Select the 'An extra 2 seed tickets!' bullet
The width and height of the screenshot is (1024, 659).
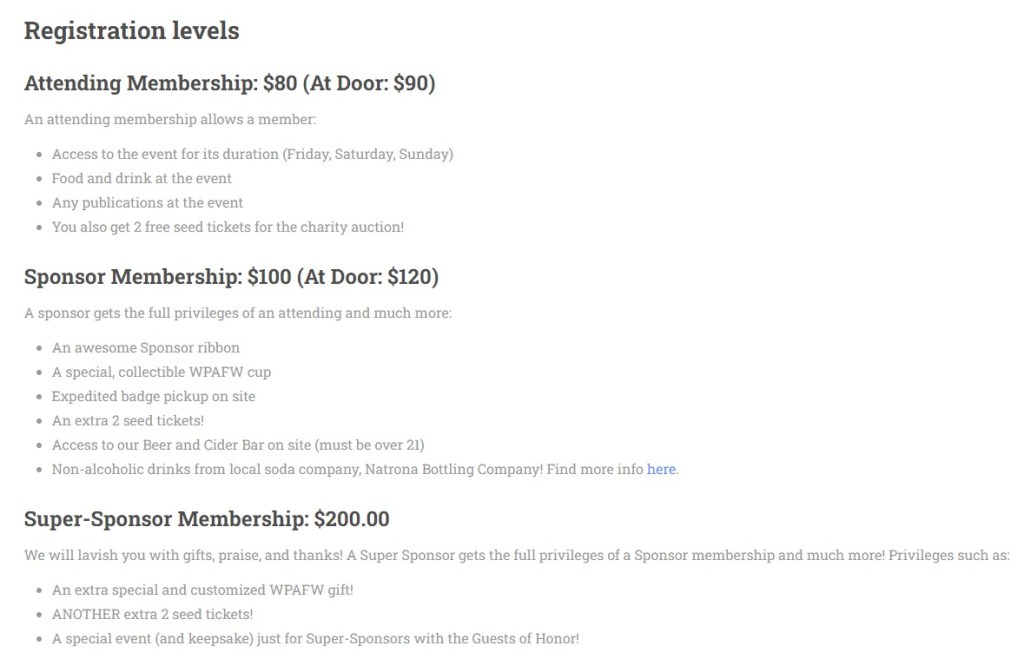pos(128,421)
